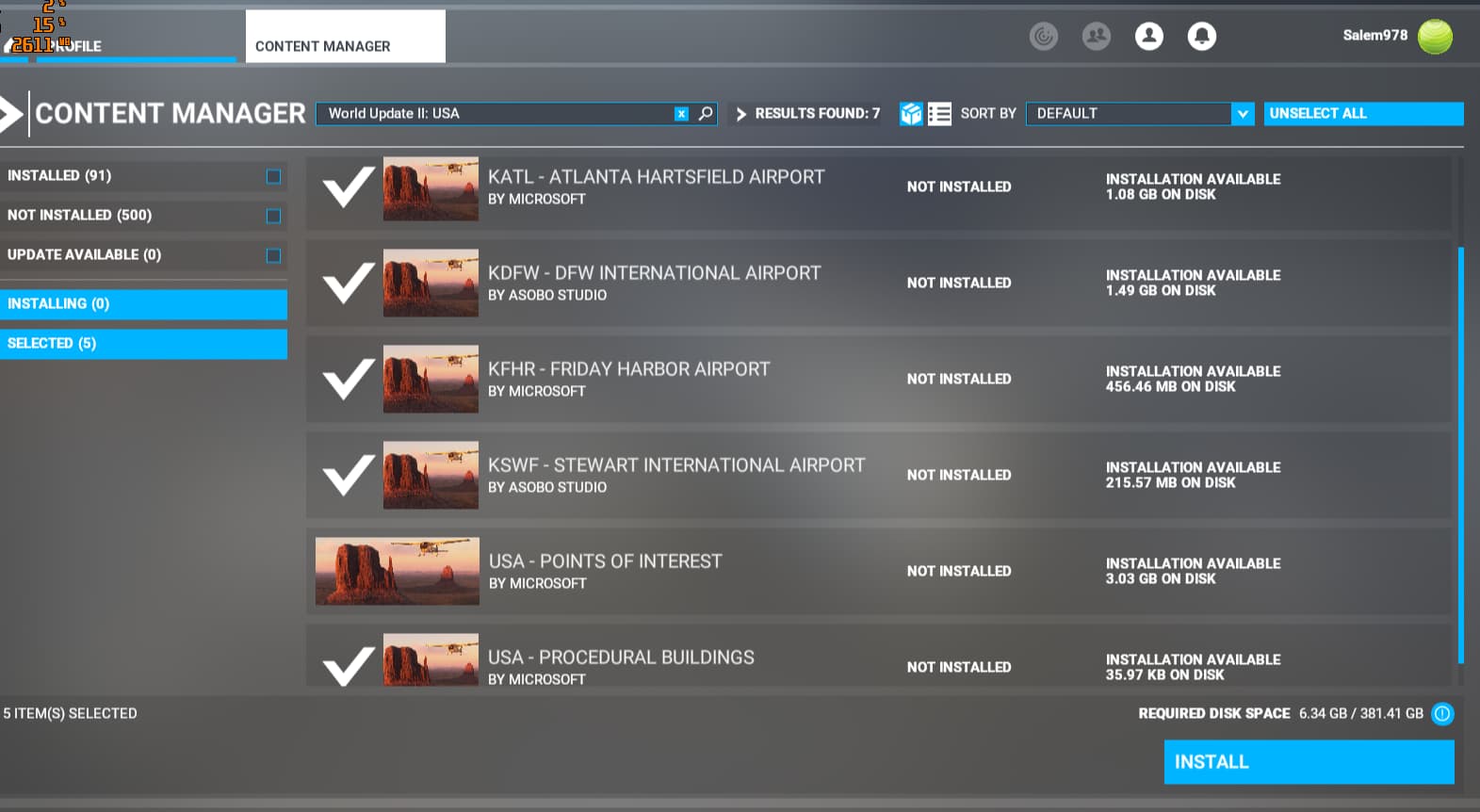The image size is (1480, 812).
Task: Click the search magnifier icon
Action: [706, 114]
